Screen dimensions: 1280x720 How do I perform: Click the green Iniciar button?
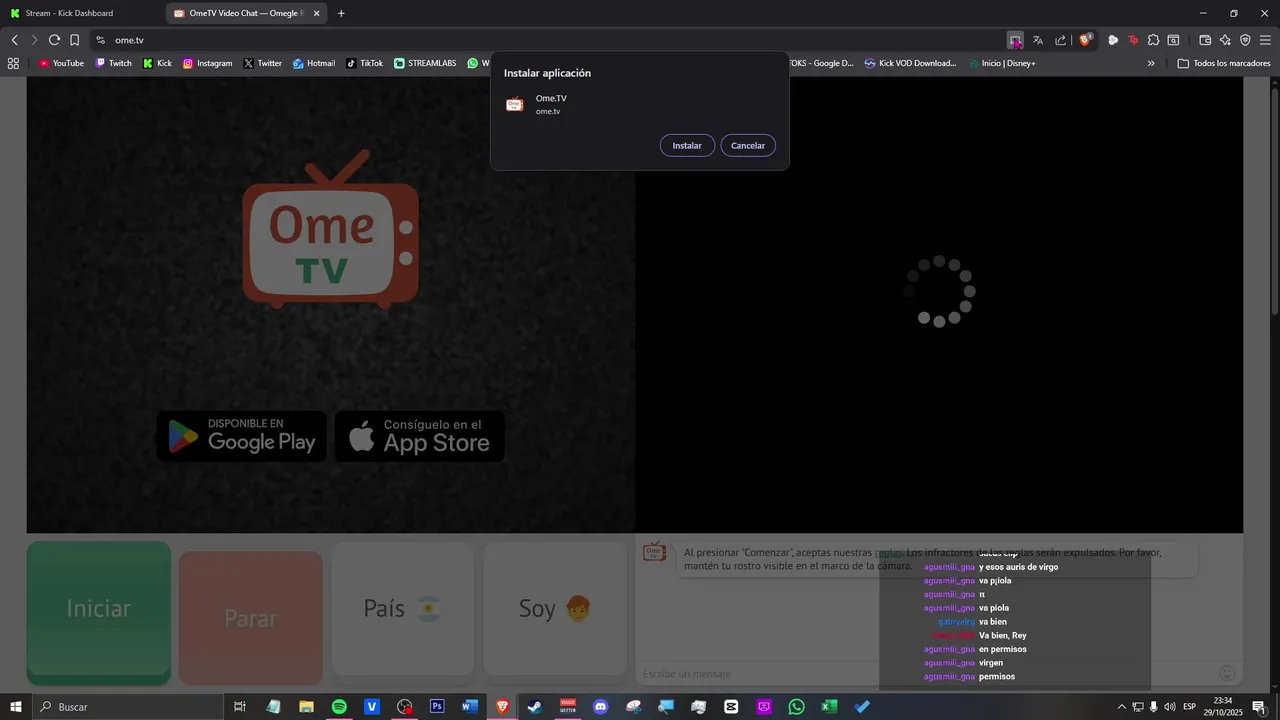[x=99, y=612]
